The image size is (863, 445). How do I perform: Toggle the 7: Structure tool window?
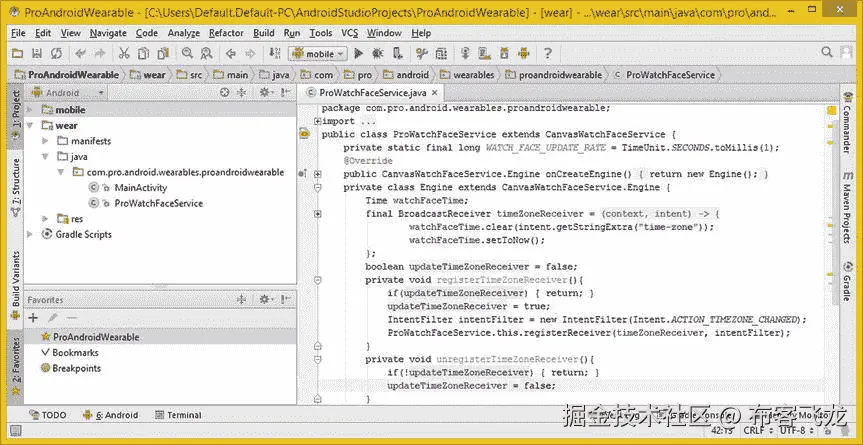[x=15, y=187]
